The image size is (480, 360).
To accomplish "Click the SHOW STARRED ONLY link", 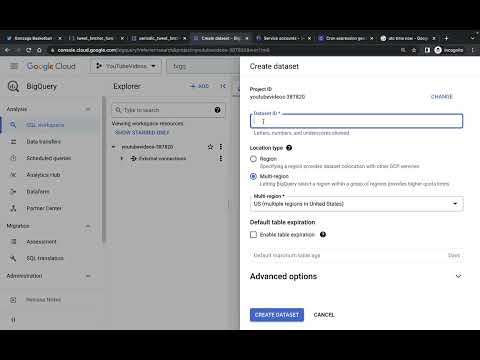I will 142,133.
